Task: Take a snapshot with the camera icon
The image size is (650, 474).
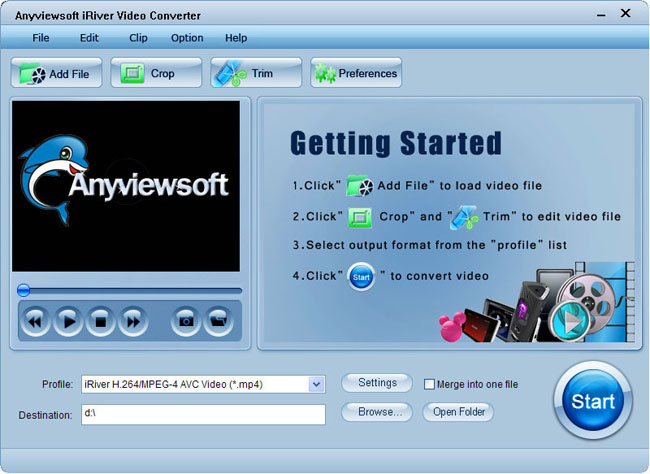Action: click(186, 321)
